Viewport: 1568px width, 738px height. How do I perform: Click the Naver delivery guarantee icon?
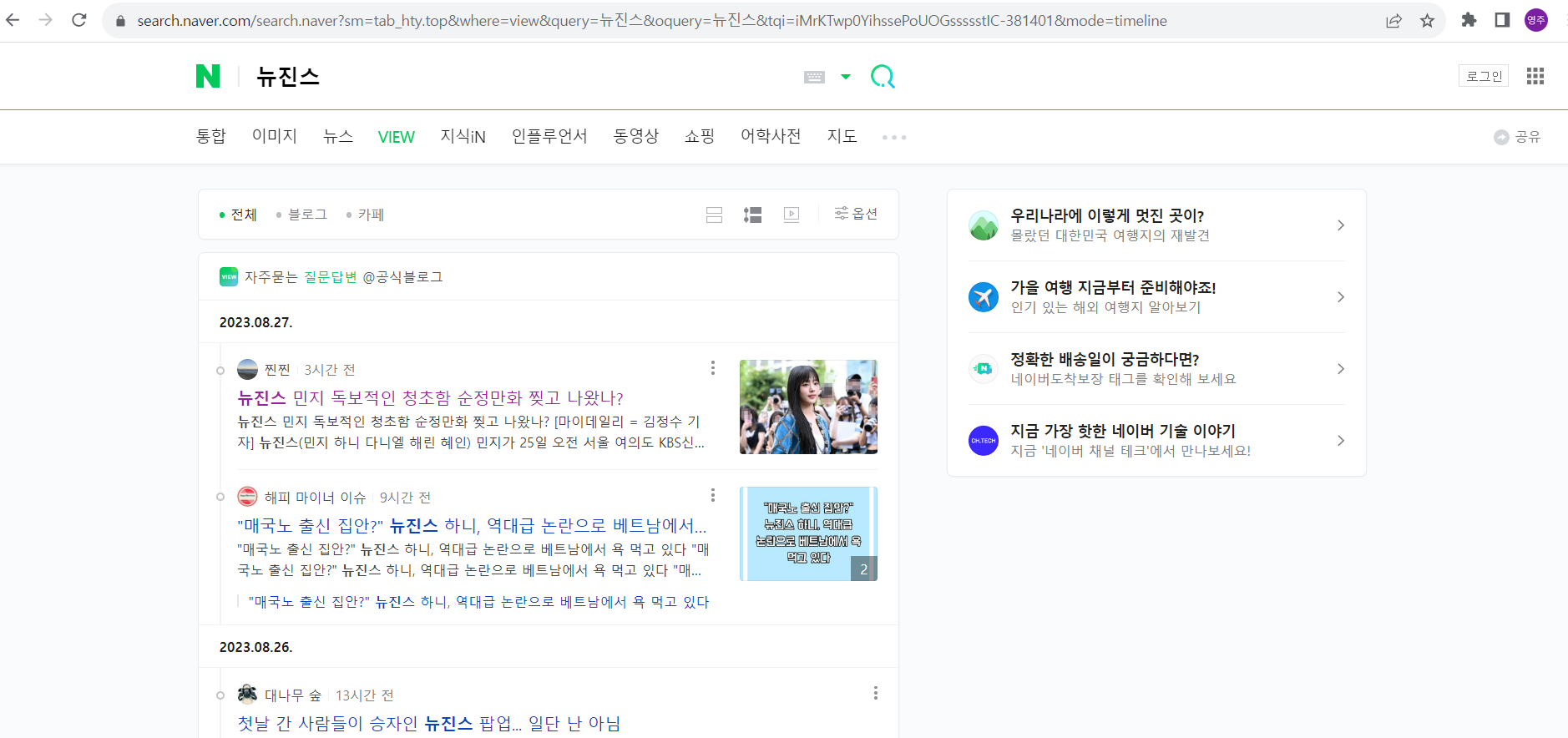[x=984, y=369]
